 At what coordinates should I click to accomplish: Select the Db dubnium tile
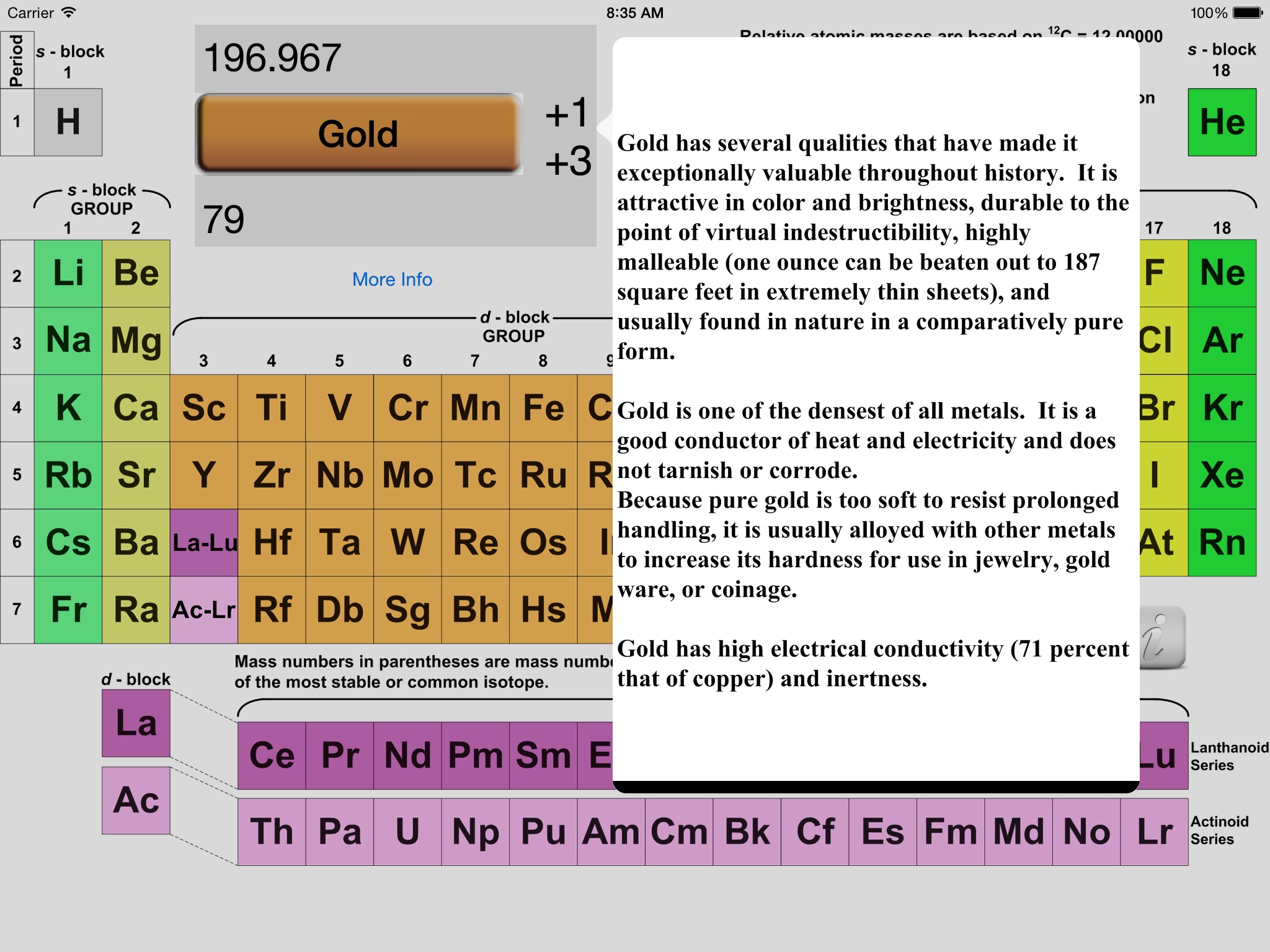tap(340, 610)
